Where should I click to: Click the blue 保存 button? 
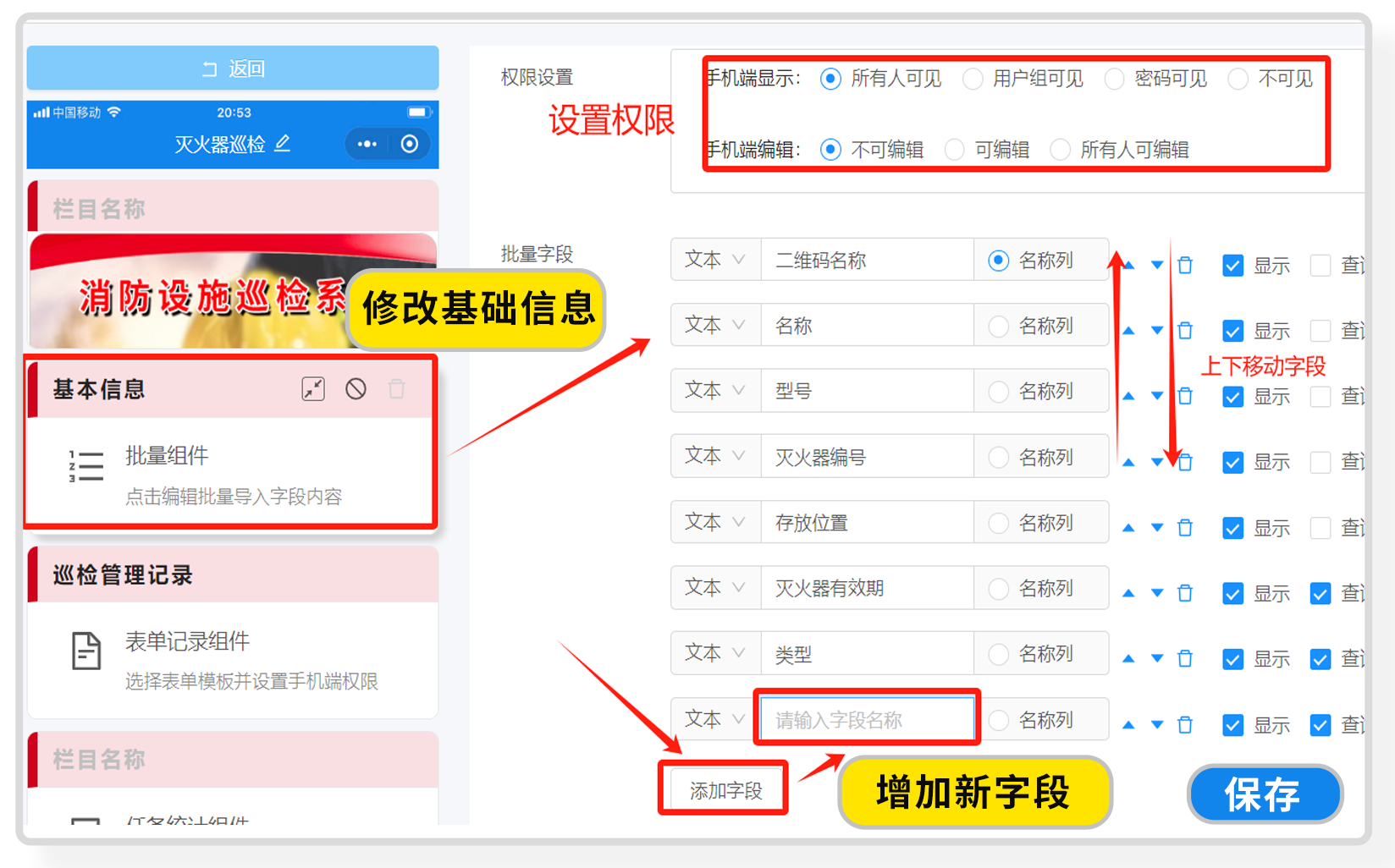click(1265, 794)
